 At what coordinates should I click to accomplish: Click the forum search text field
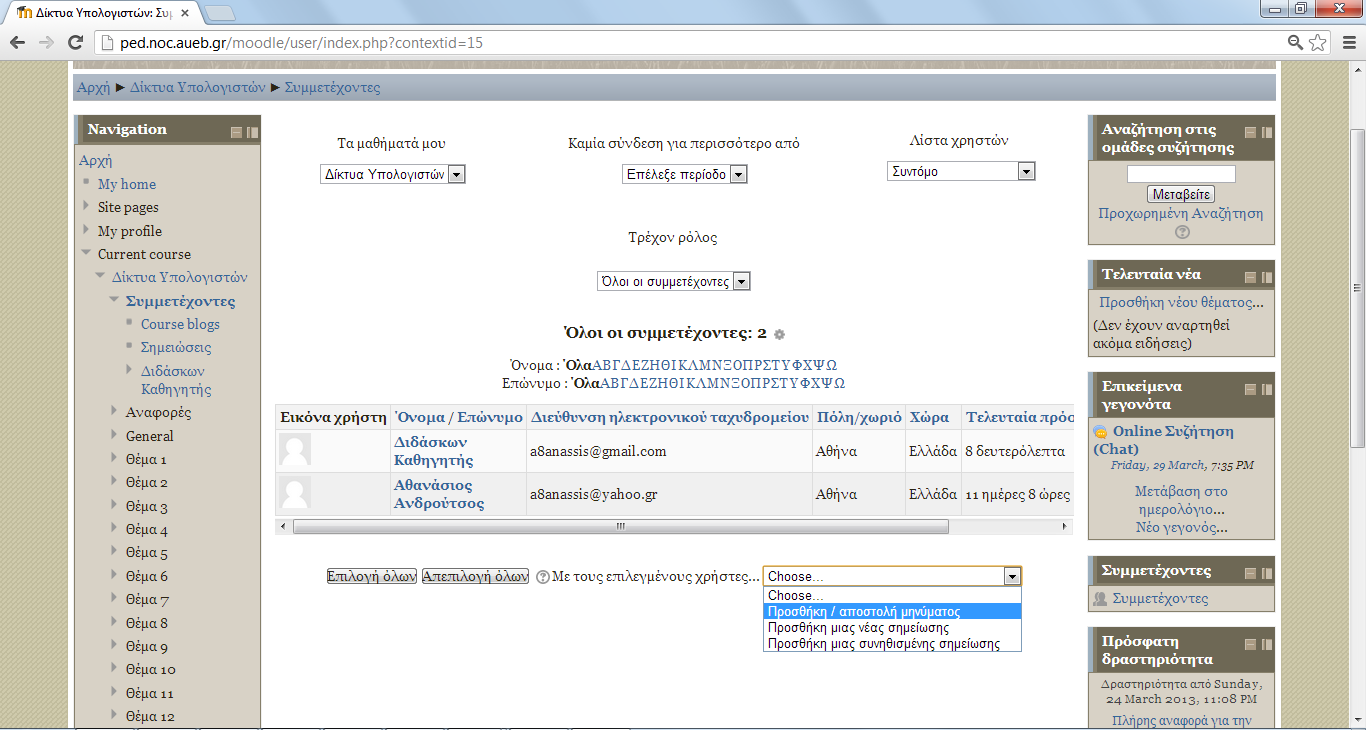click(x=1181, y=174)
